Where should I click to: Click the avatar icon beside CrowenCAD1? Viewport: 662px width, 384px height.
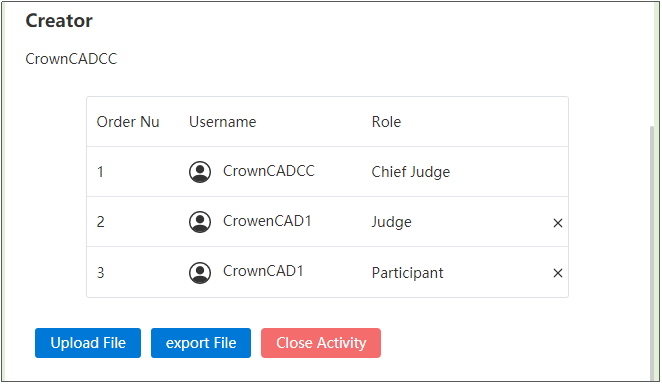tap(200, 222)
